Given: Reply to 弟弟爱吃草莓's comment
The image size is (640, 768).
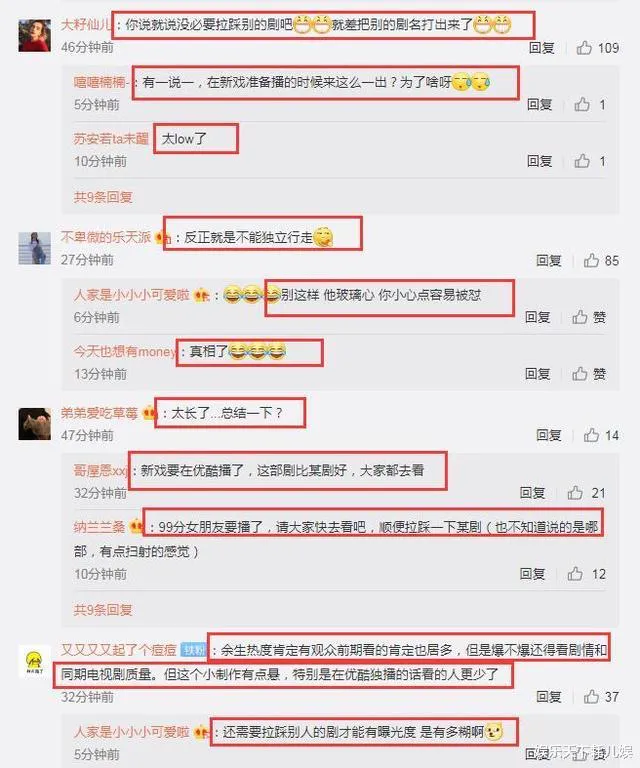Looking at the screenshot, I should [548, 435].
